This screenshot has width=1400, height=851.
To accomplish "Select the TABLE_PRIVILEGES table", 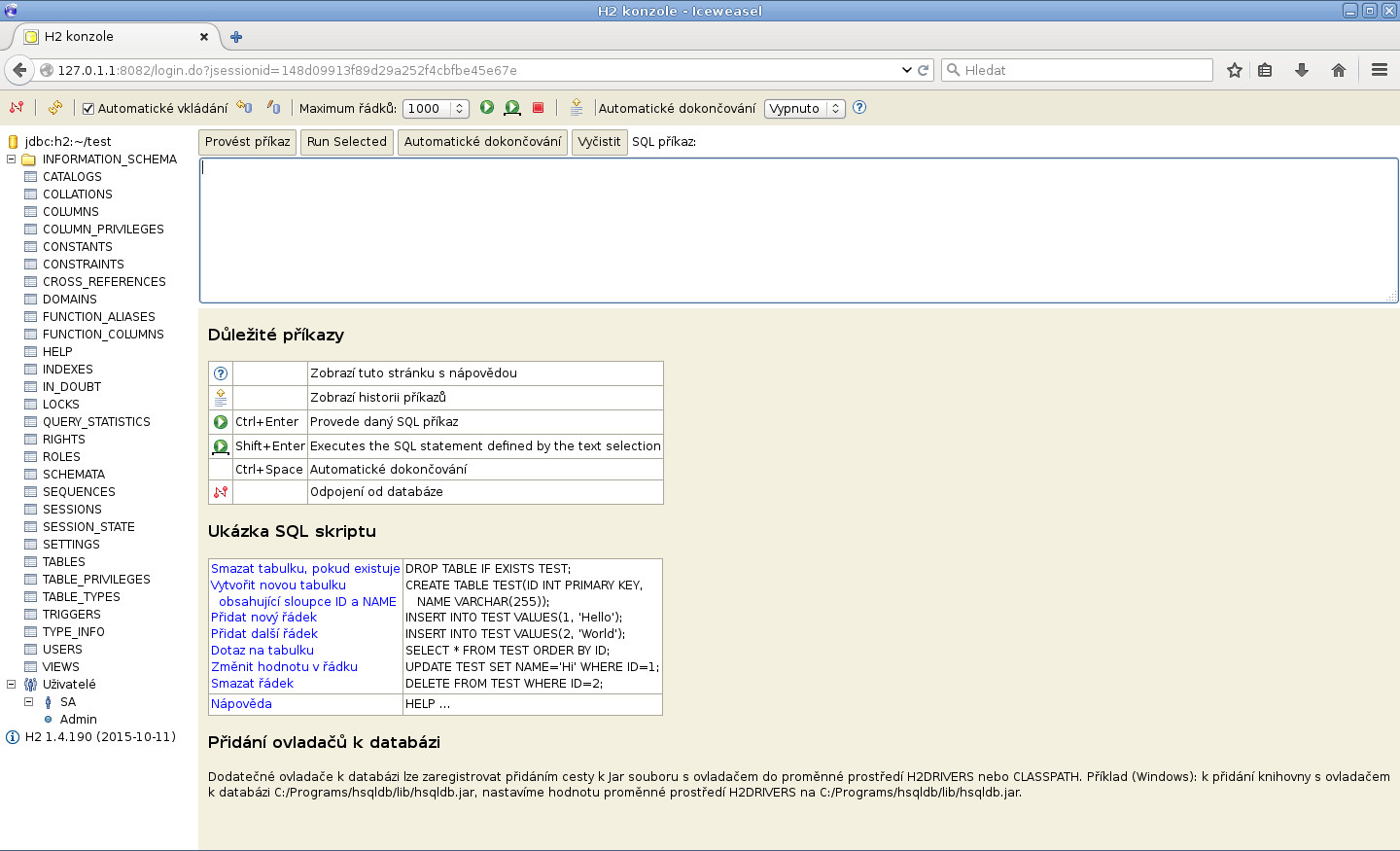I will click(x=96, y=580).
